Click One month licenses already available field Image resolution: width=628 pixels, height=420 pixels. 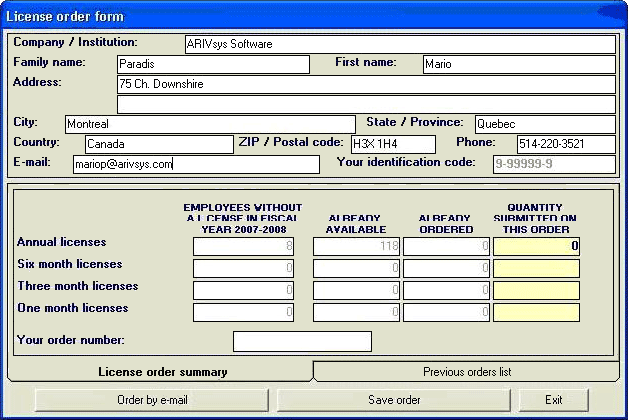pos(356,312)
